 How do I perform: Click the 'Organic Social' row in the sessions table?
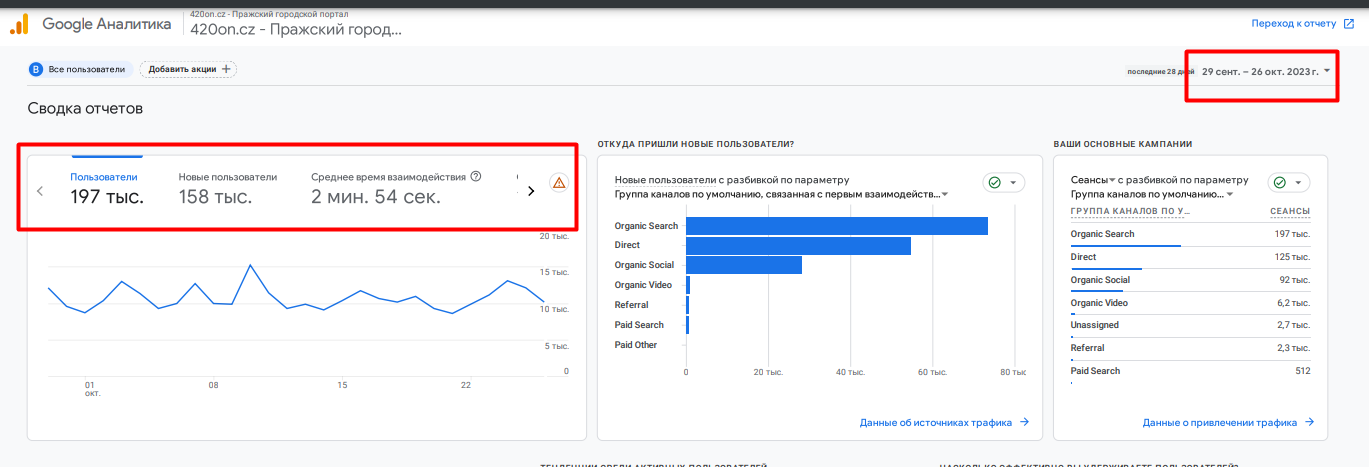click(1190, 280)
